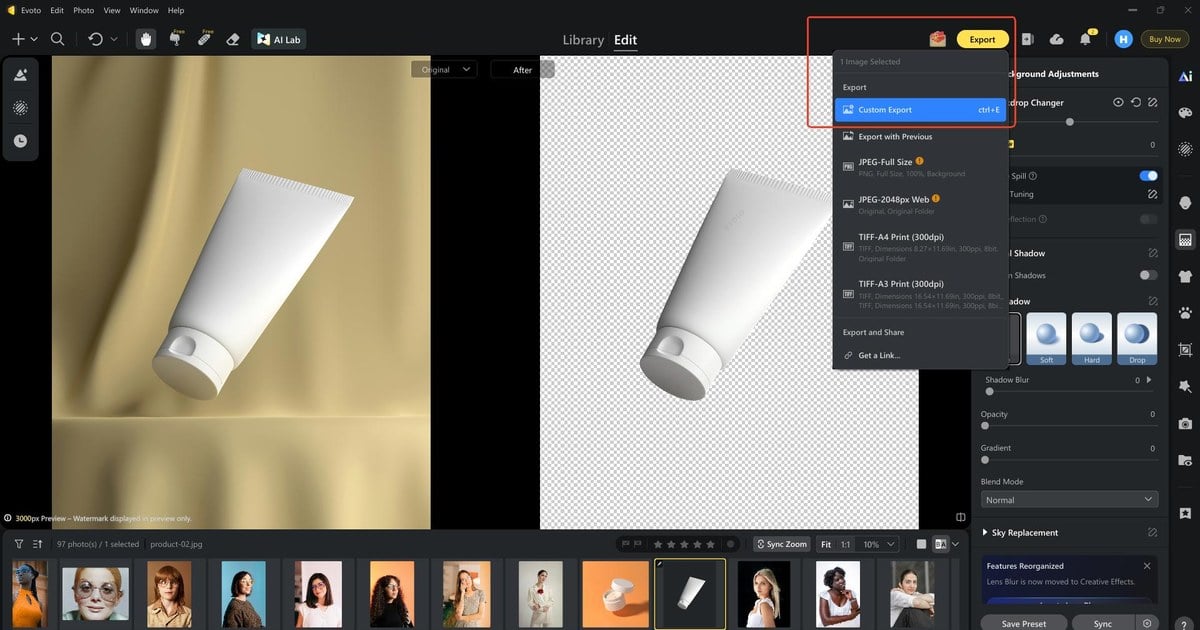1200x630 pixels.
Task: Open the add import dropdown arrow
Action: (34, 40)
